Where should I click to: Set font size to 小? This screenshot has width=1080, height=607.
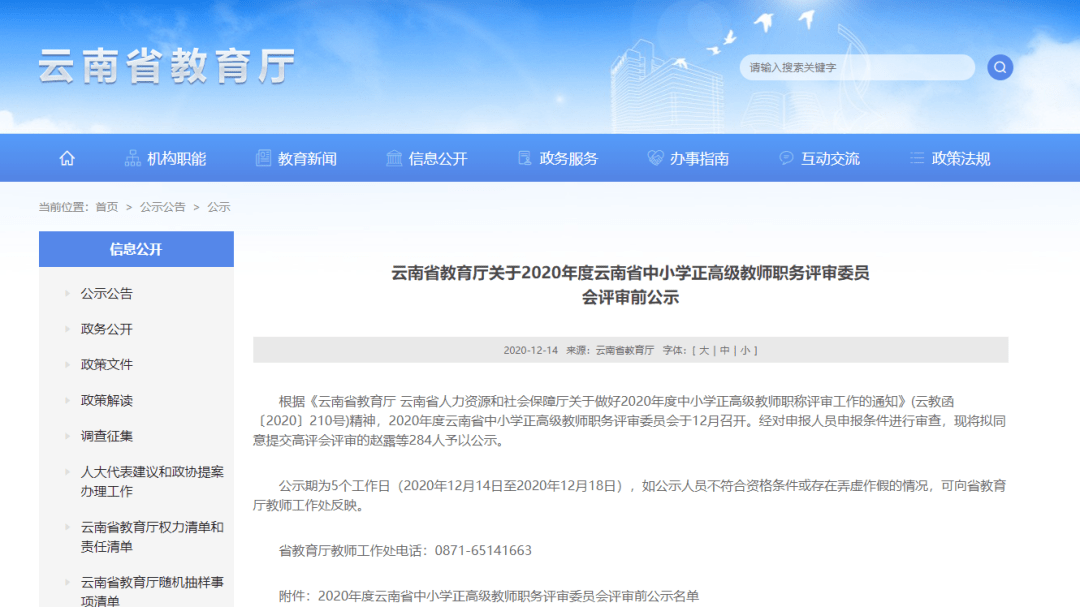pos(745,350)
